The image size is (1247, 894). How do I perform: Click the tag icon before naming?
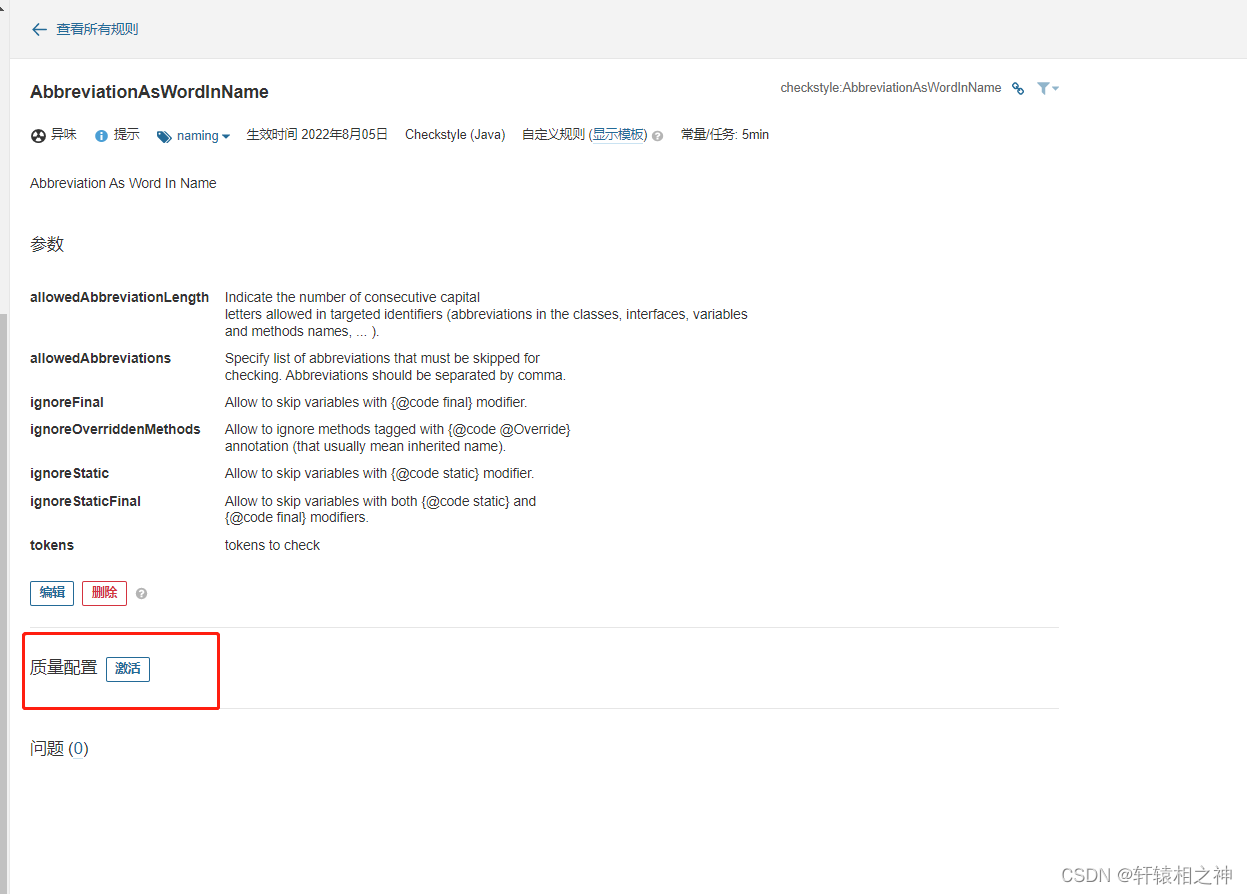tap(163, 135)
